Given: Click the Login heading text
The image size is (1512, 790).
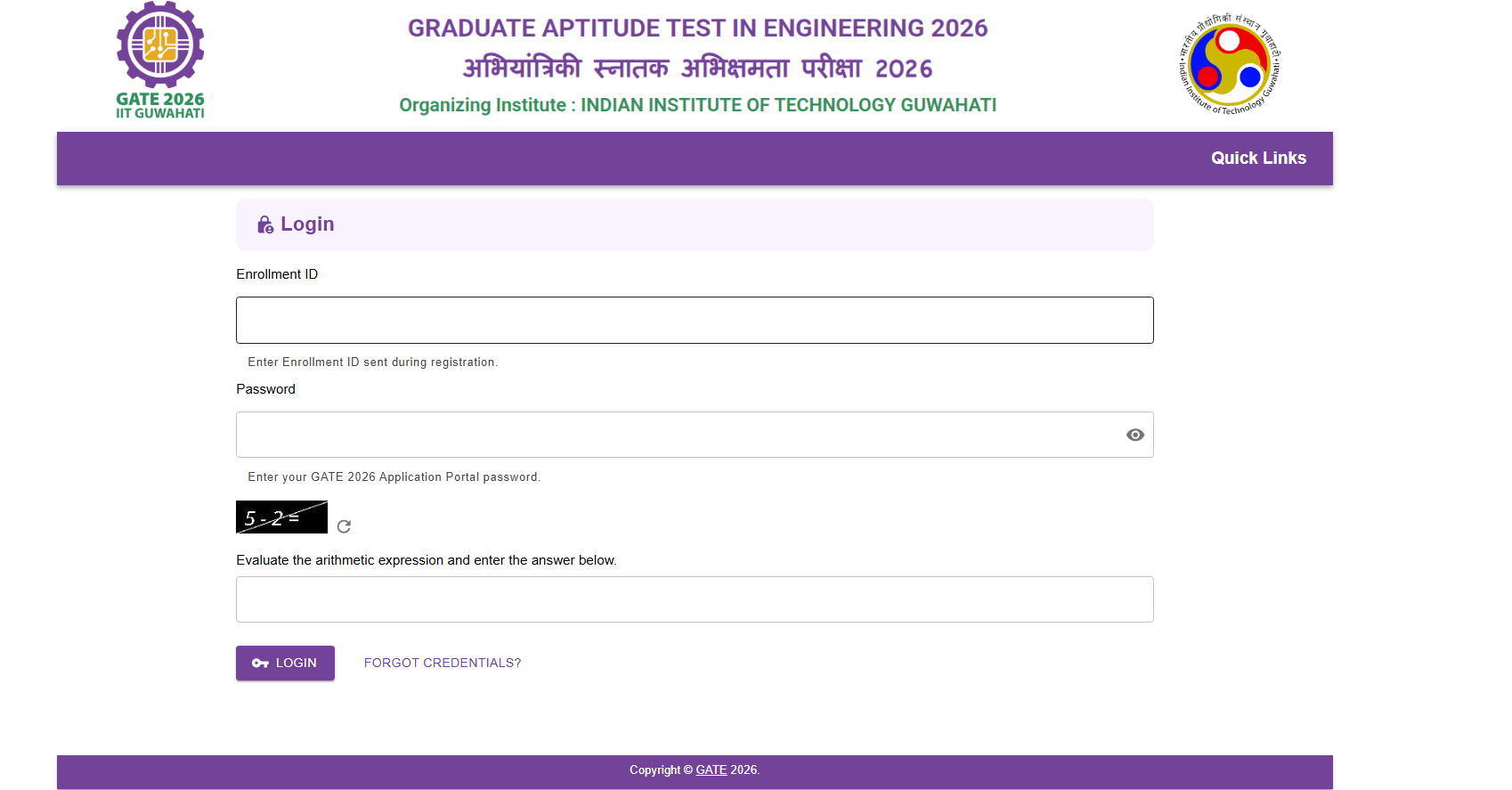Looking at the screenshot, I should click(x=307, y=224).
